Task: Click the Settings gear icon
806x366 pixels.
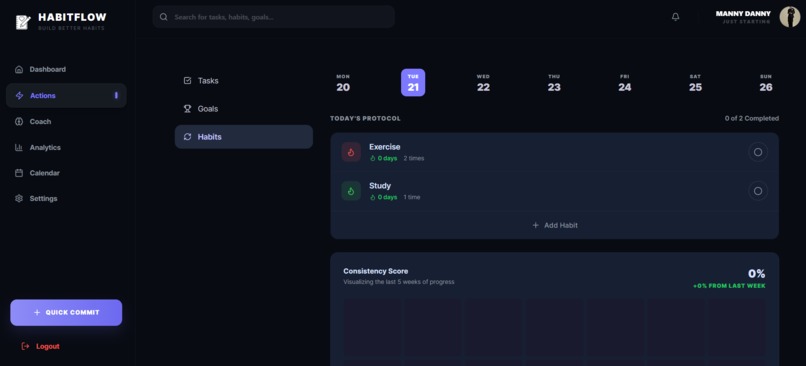Action: pyautogui.click(x=19, y=198)
